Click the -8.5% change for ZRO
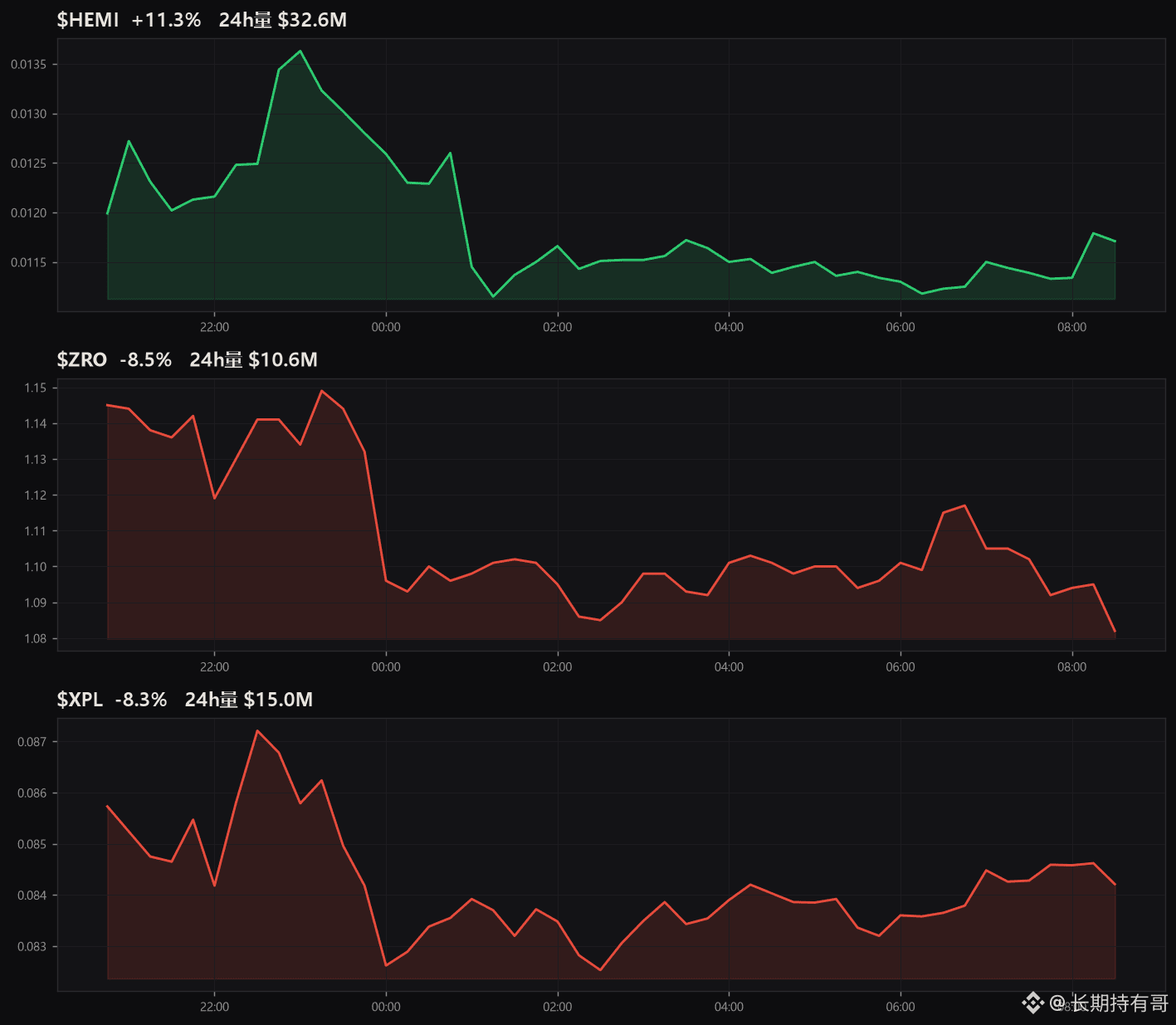The height and width of the screenshot is (1025, 1176). coord(146,359)
